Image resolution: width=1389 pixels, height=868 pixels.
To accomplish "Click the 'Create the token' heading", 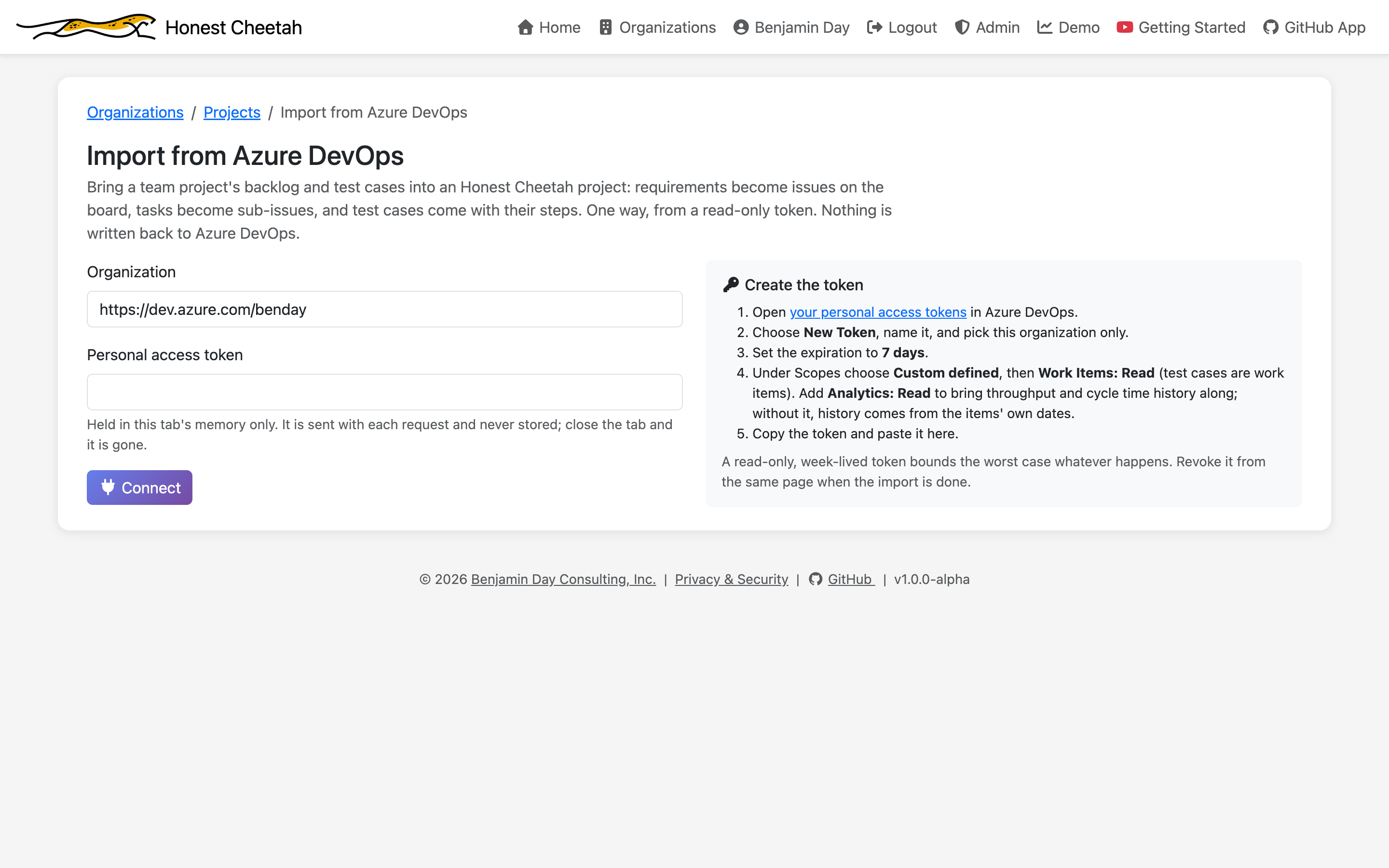I will point(803,285).
